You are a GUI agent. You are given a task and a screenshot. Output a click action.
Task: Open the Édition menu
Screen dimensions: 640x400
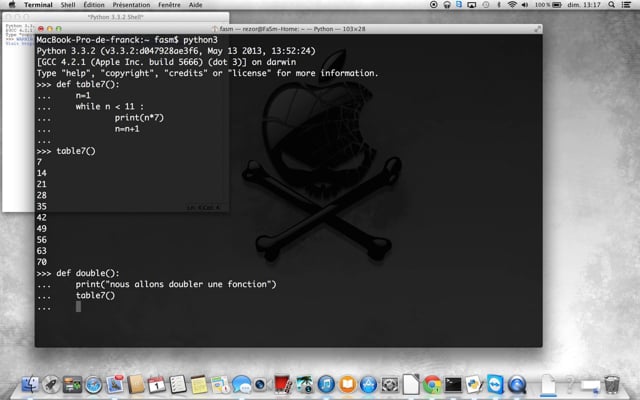click(94, 5)
